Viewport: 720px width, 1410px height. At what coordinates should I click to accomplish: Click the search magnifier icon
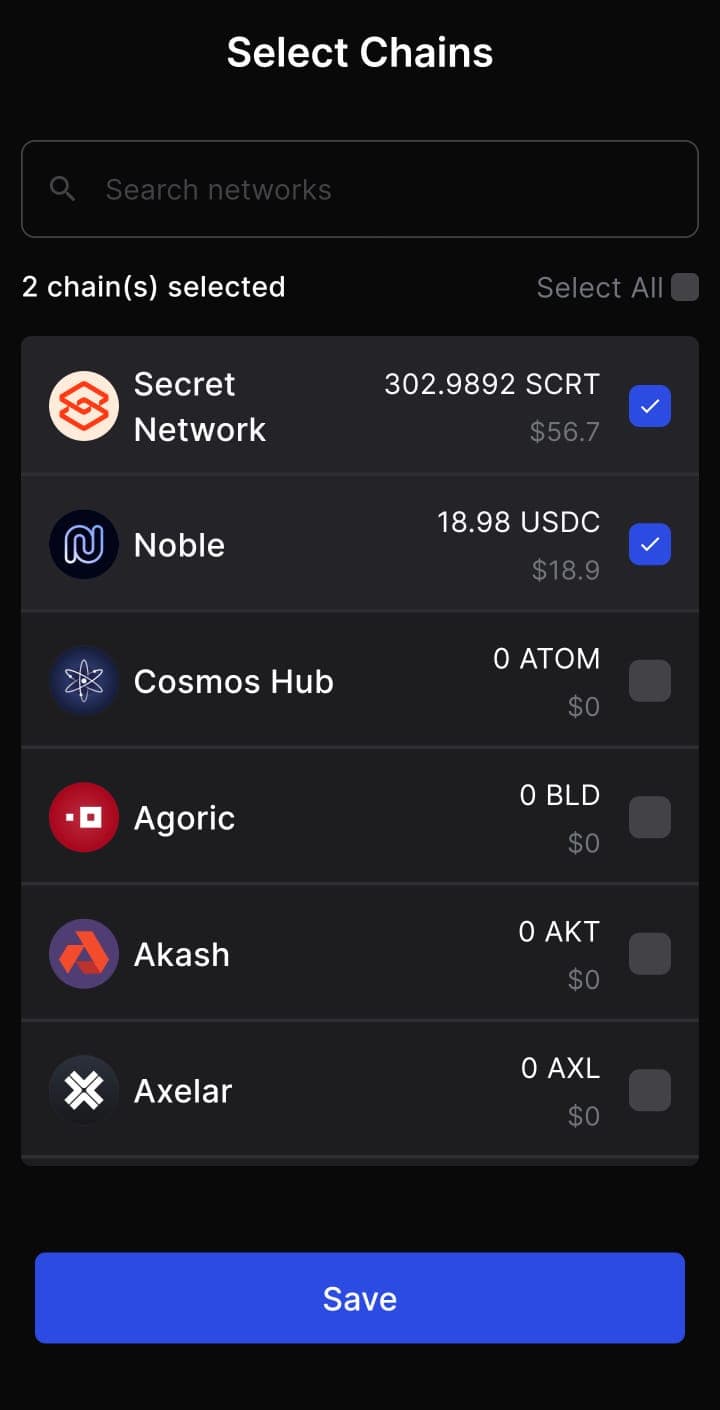(x=63, y=188)
